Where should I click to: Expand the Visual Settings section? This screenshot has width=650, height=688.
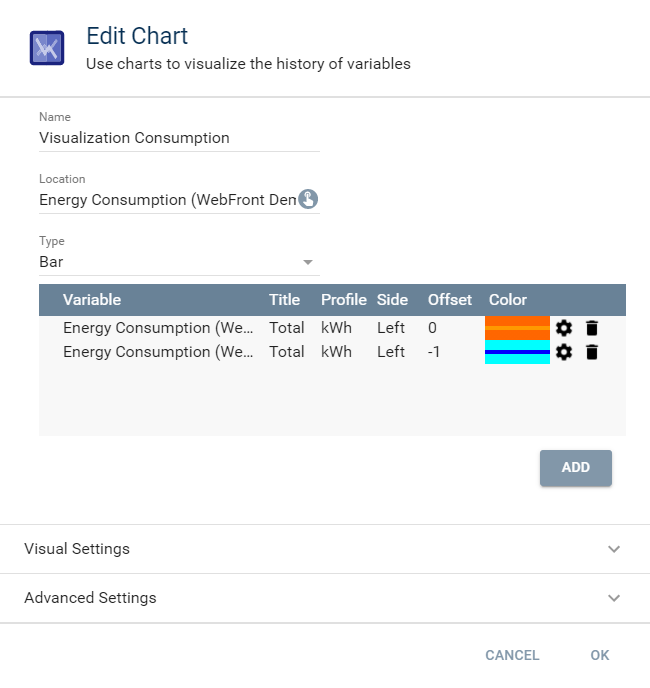(324, 549)
